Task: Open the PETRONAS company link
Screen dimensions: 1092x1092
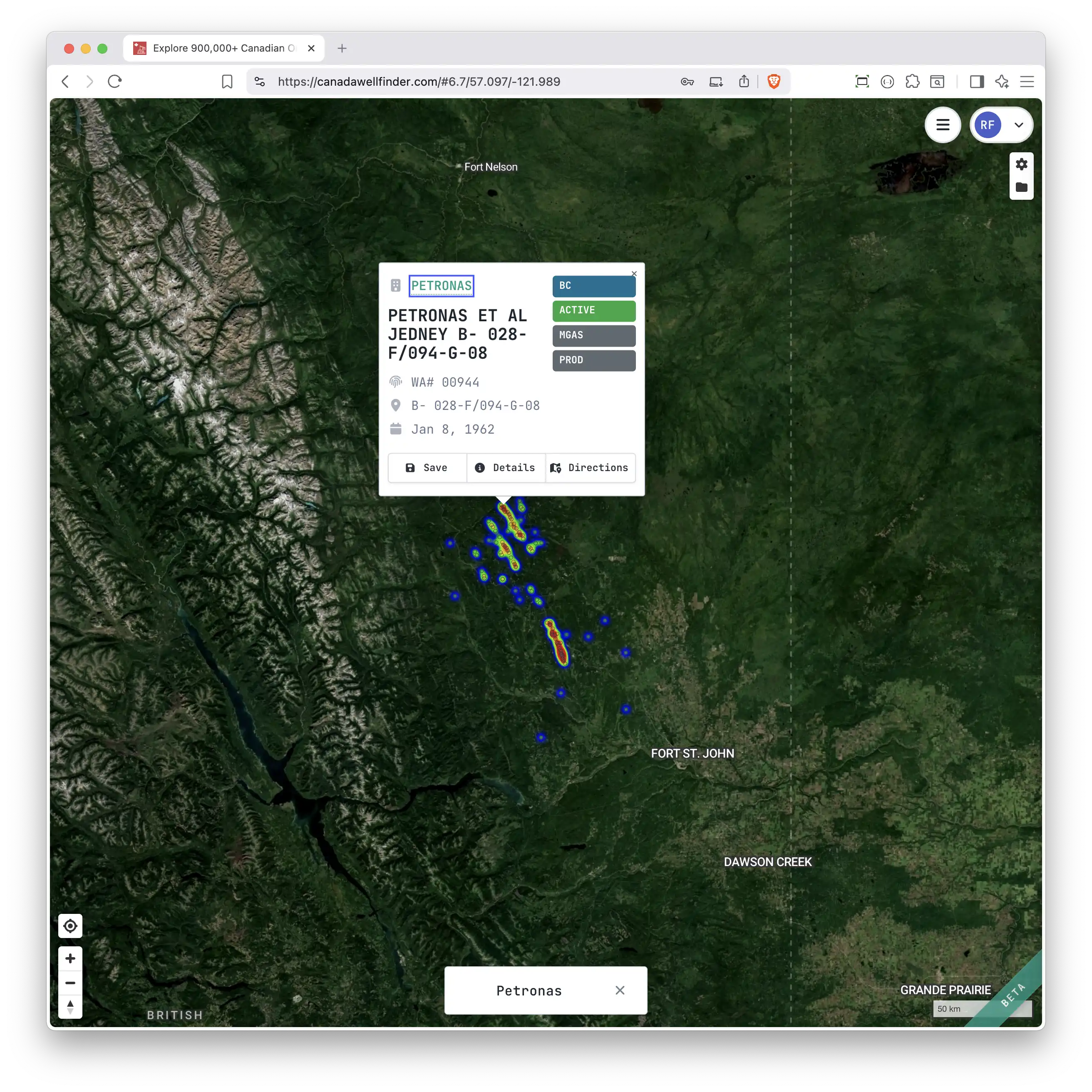Action: click(x=442, y=285)
